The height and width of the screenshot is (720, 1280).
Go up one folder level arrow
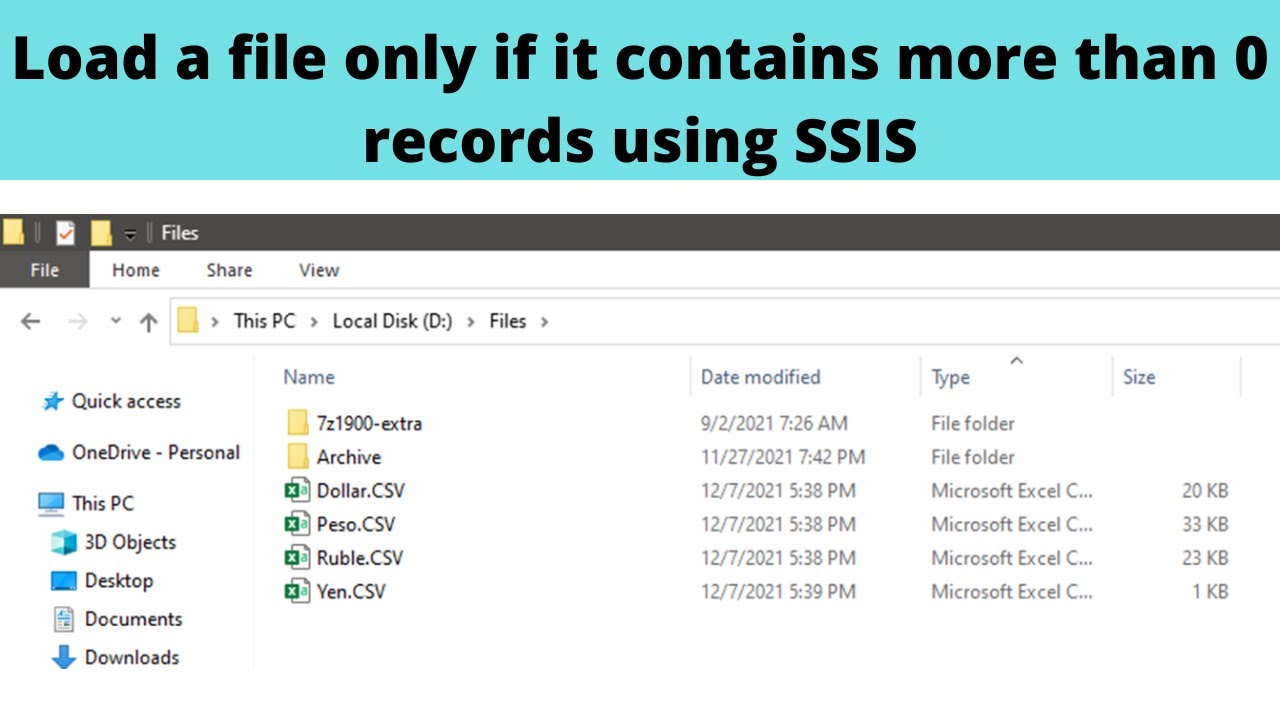pos(149,321)
